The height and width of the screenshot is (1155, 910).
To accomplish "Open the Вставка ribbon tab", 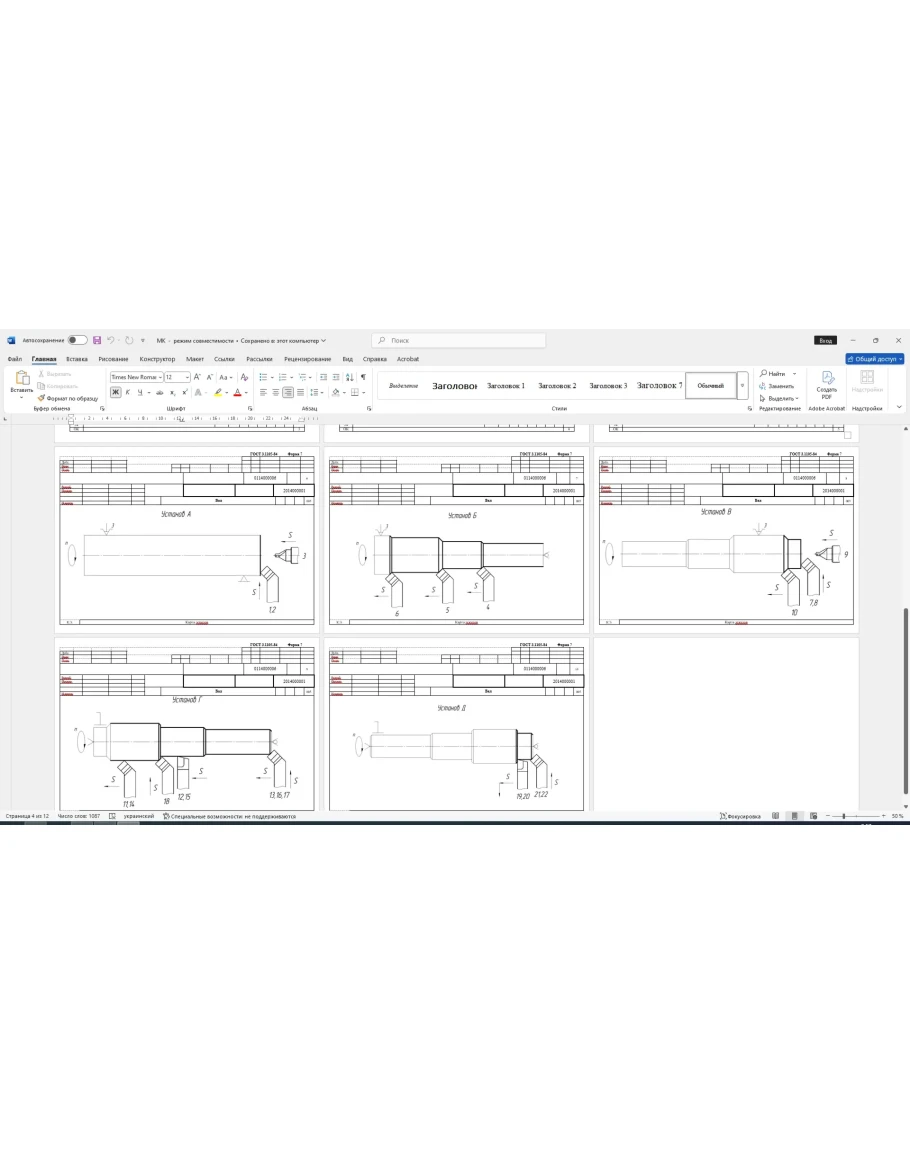I will (77, 359).
